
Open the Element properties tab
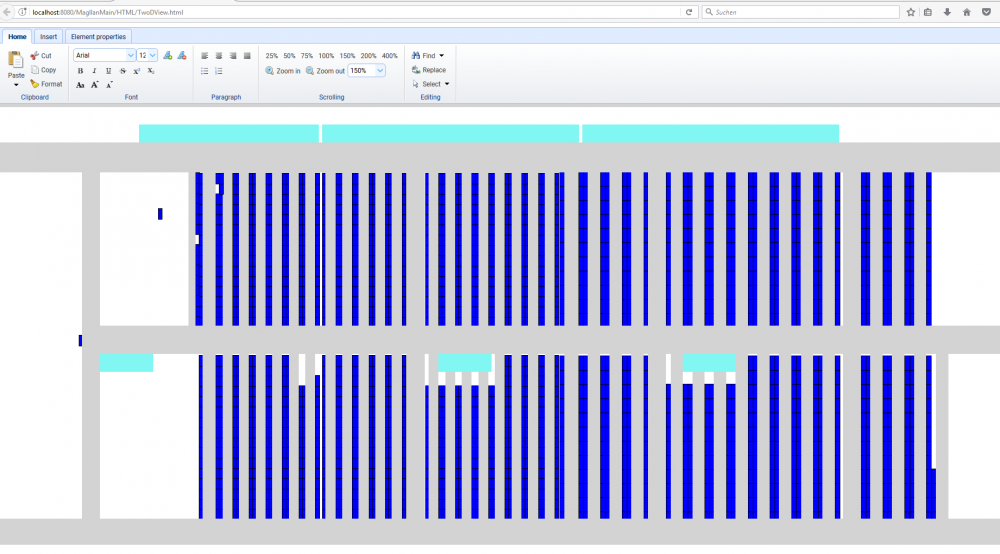click(x=98, y=36)
